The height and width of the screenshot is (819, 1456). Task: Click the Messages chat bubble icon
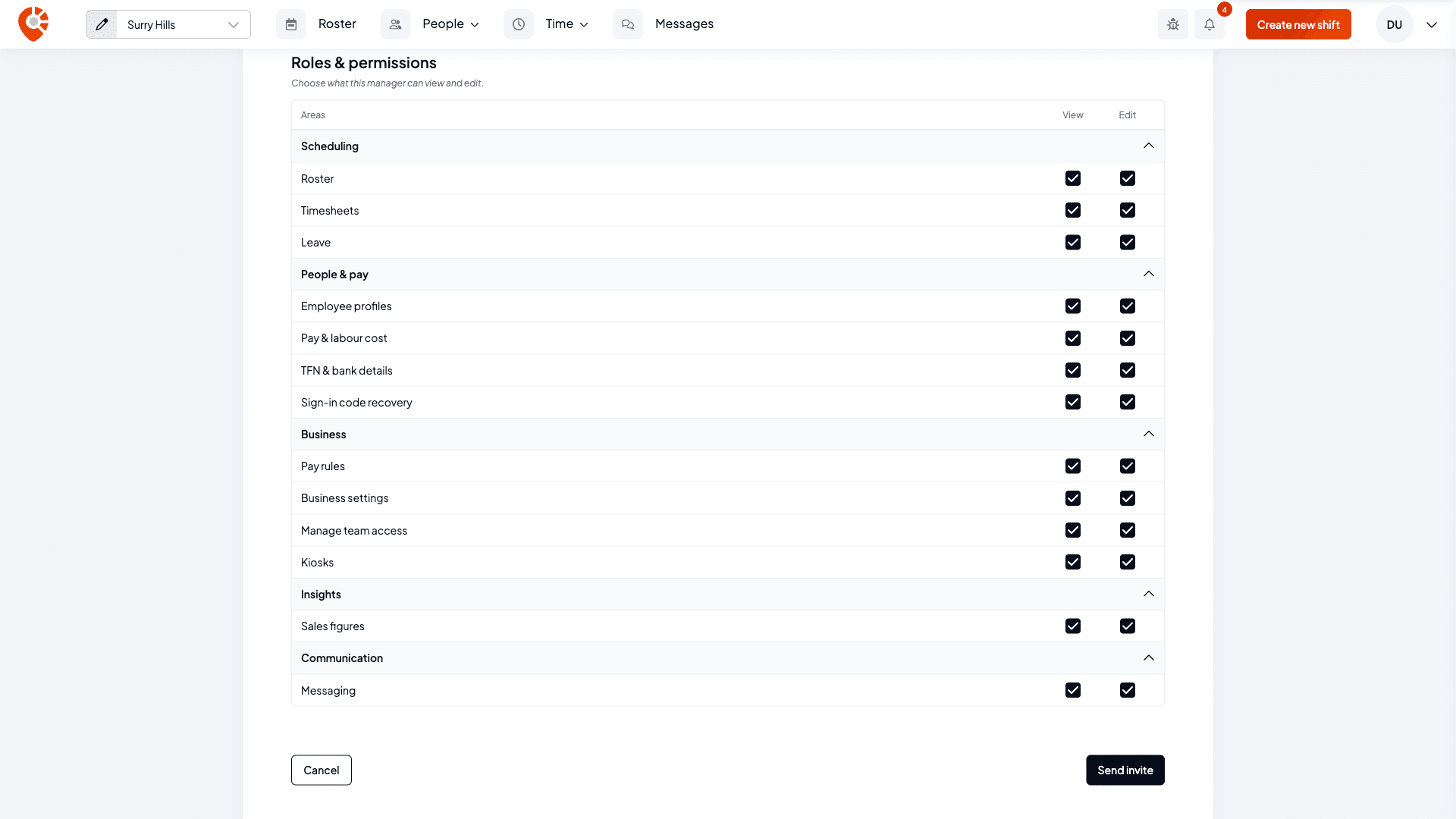(x=628, y=24)
